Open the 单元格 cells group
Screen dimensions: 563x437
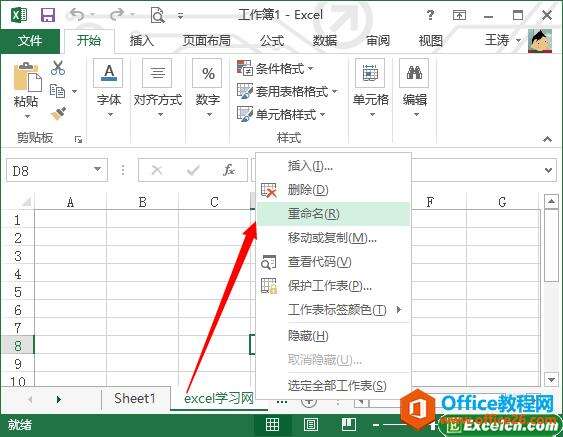click(371, 89)
